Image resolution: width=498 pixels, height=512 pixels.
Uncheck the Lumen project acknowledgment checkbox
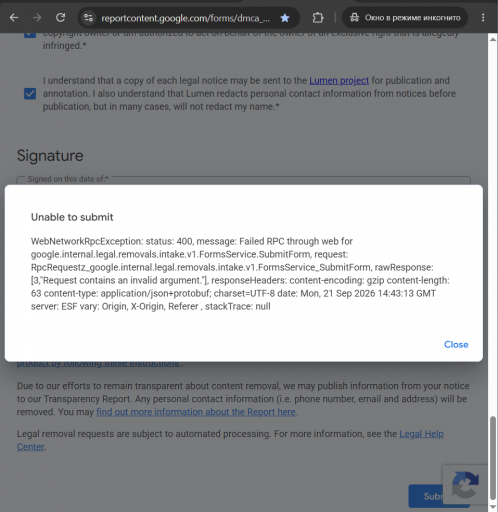[x=30, y=94]
